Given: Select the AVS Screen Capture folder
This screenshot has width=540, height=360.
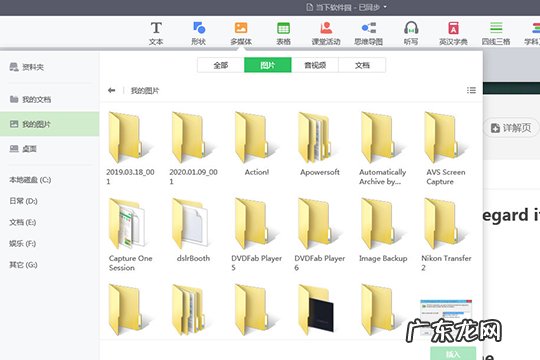Looking at the screenshot, I should 446,148.
